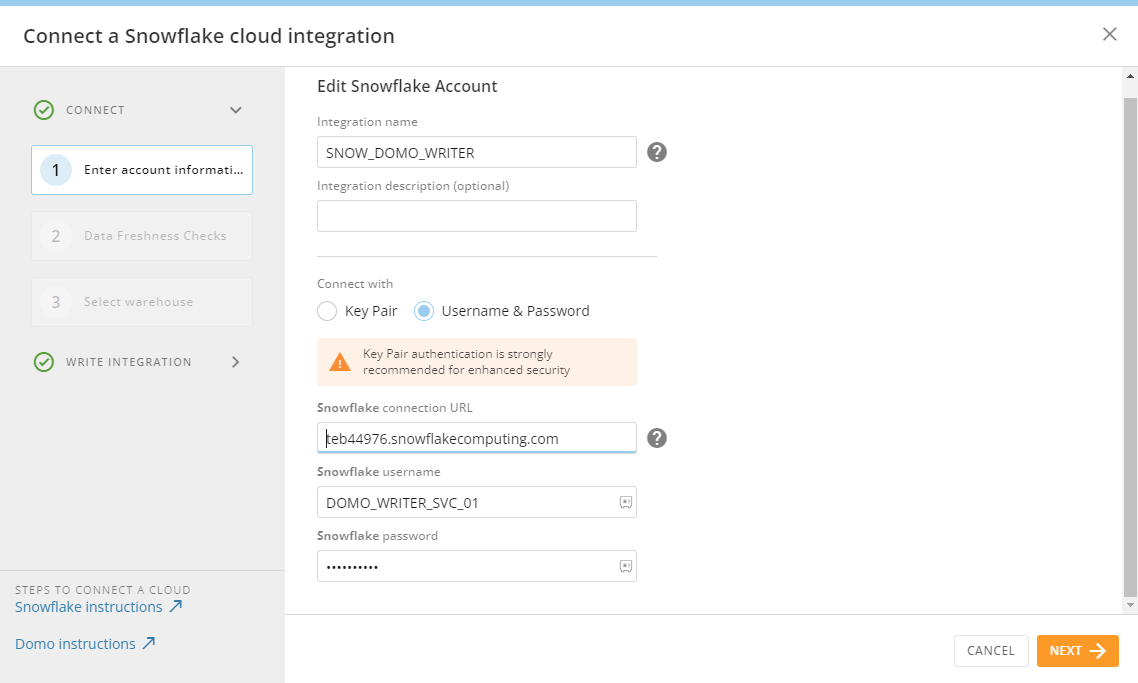
Task: Click credential manager icon in password field
Action: coord(625,567)
